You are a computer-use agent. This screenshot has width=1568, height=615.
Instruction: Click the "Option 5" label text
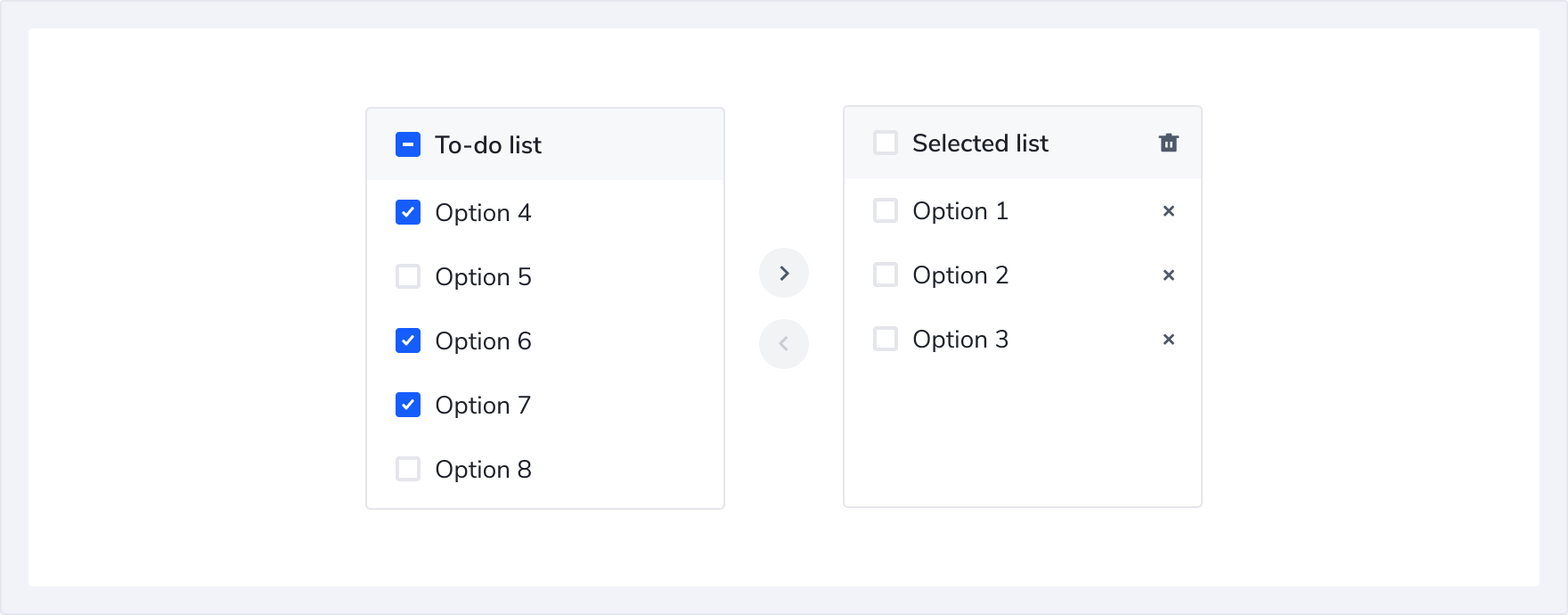(483, 277)
